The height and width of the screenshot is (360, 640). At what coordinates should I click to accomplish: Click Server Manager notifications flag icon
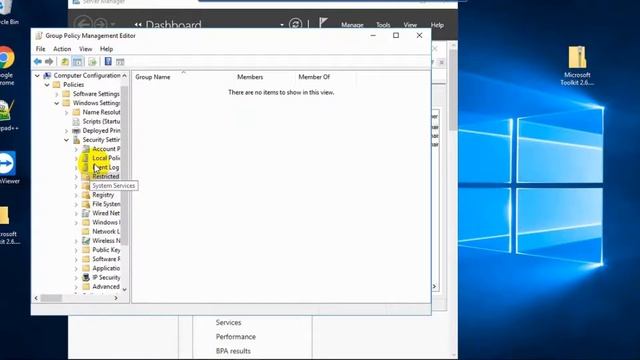pos(323,23)
